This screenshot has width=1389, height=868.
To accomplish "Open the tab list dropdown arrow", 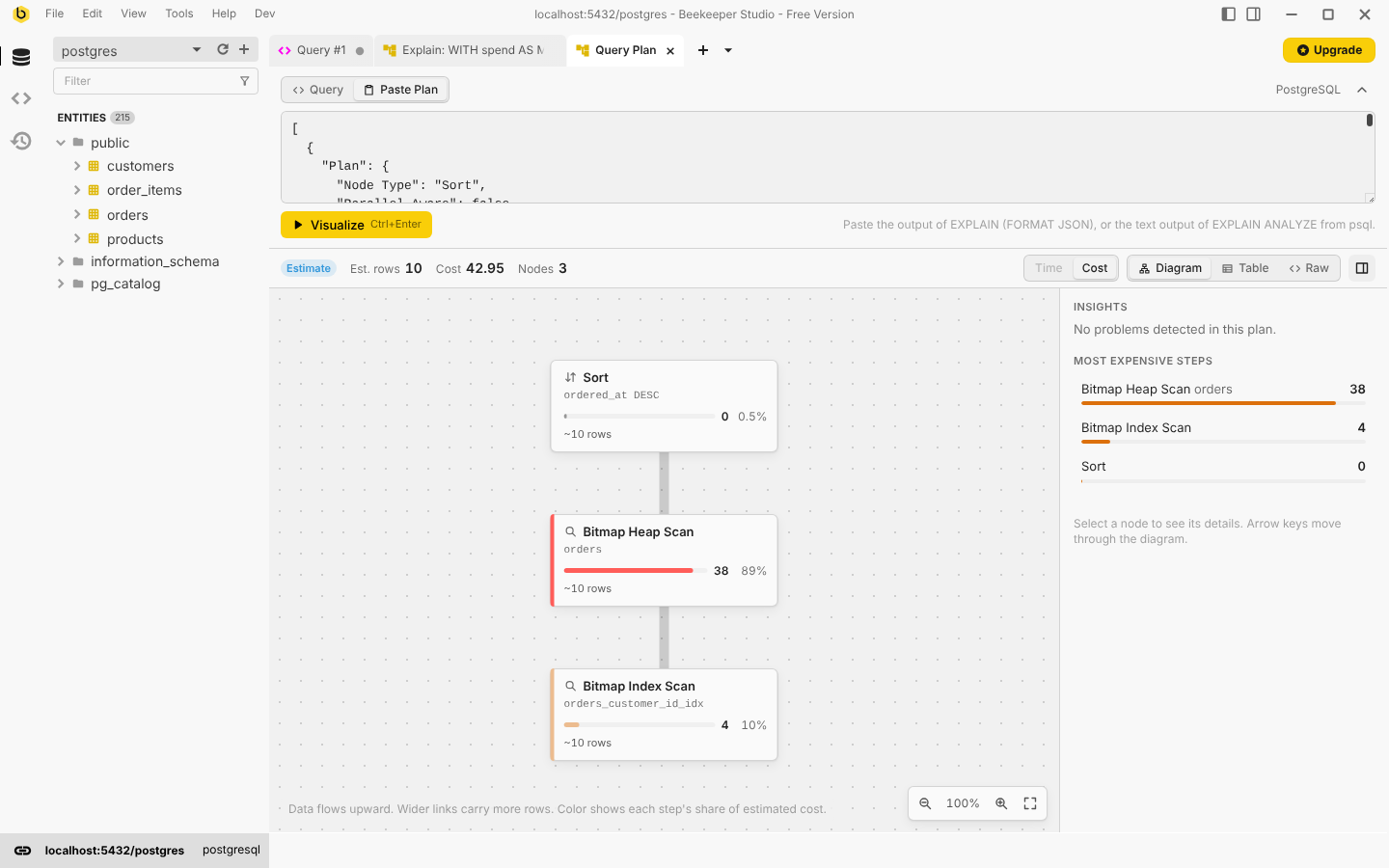I will point(728,50).
